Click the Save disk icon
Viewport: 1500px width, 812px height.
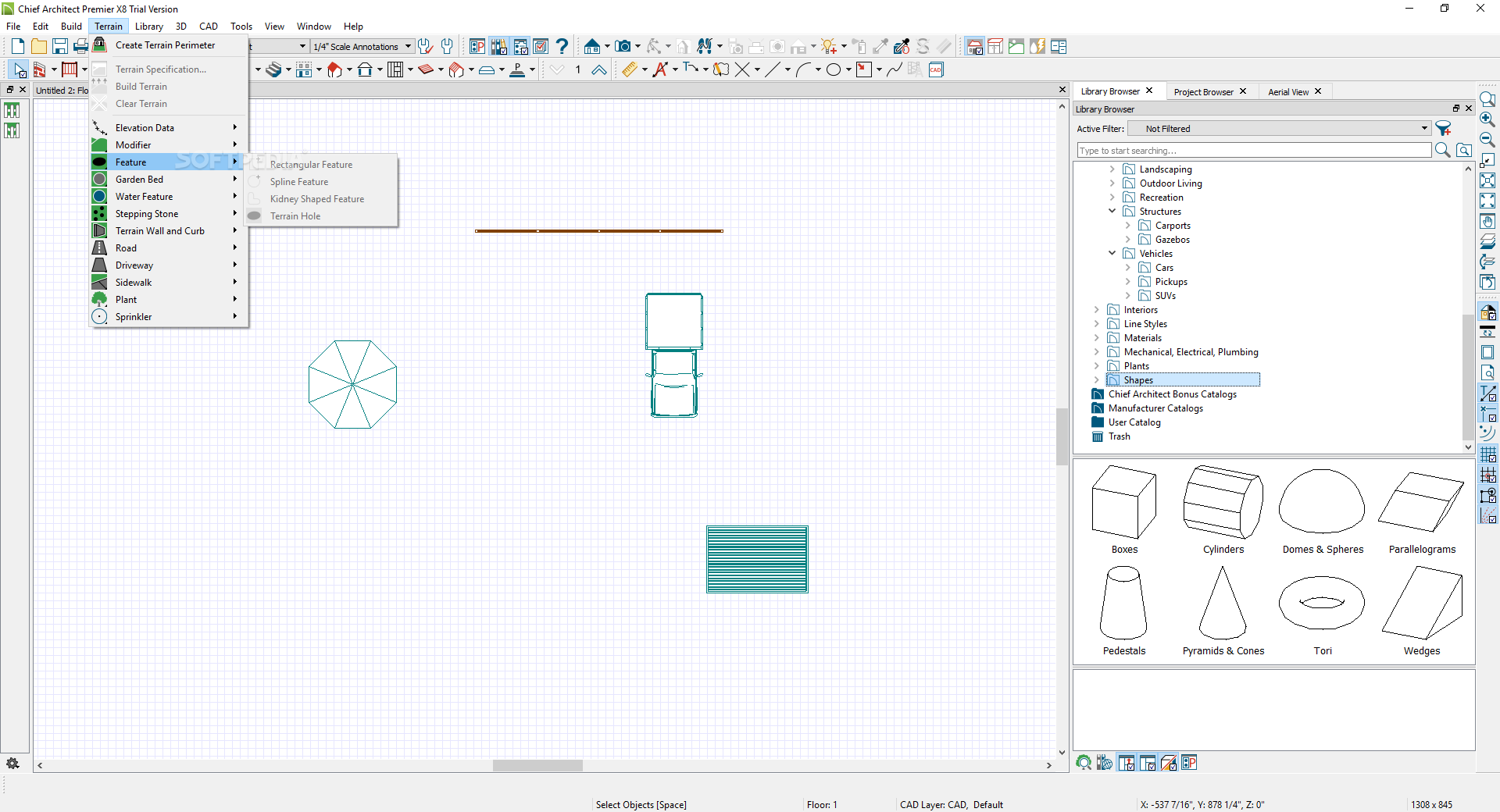[59, 47]
